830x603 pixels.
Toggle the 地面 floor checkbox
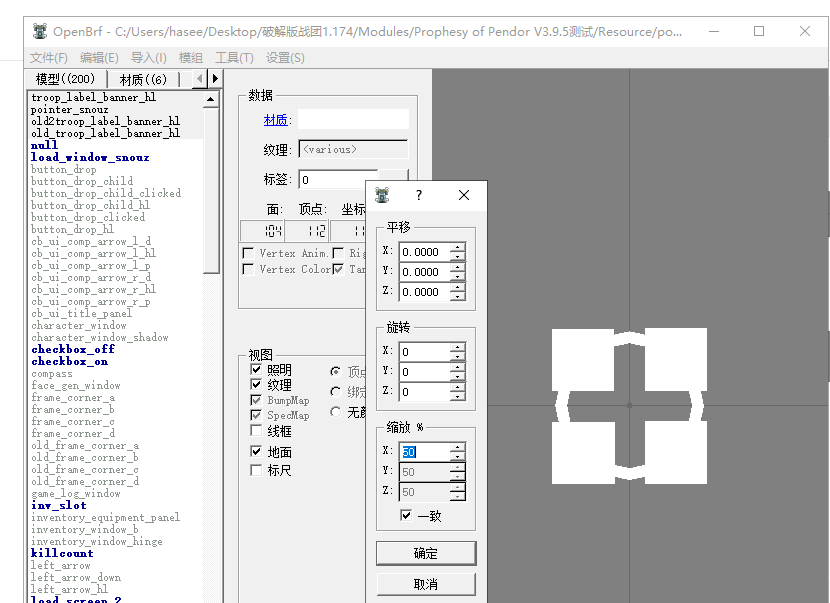(256, 451)
